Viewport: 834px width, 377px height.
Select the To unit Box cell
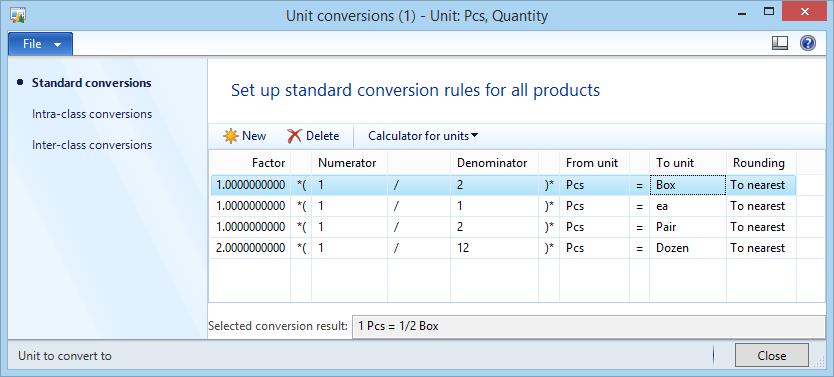click(687, 185)
